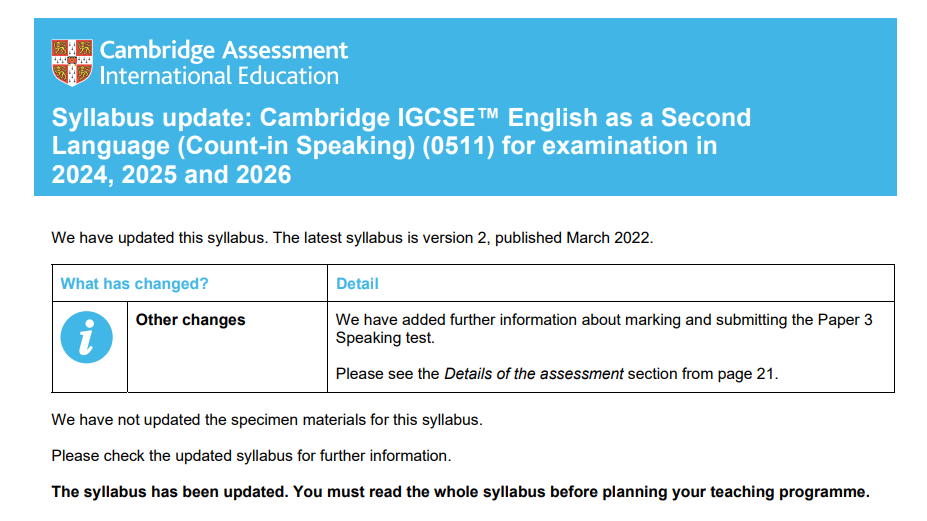
Task: Click the blue information circle icon
Action: 86,337
